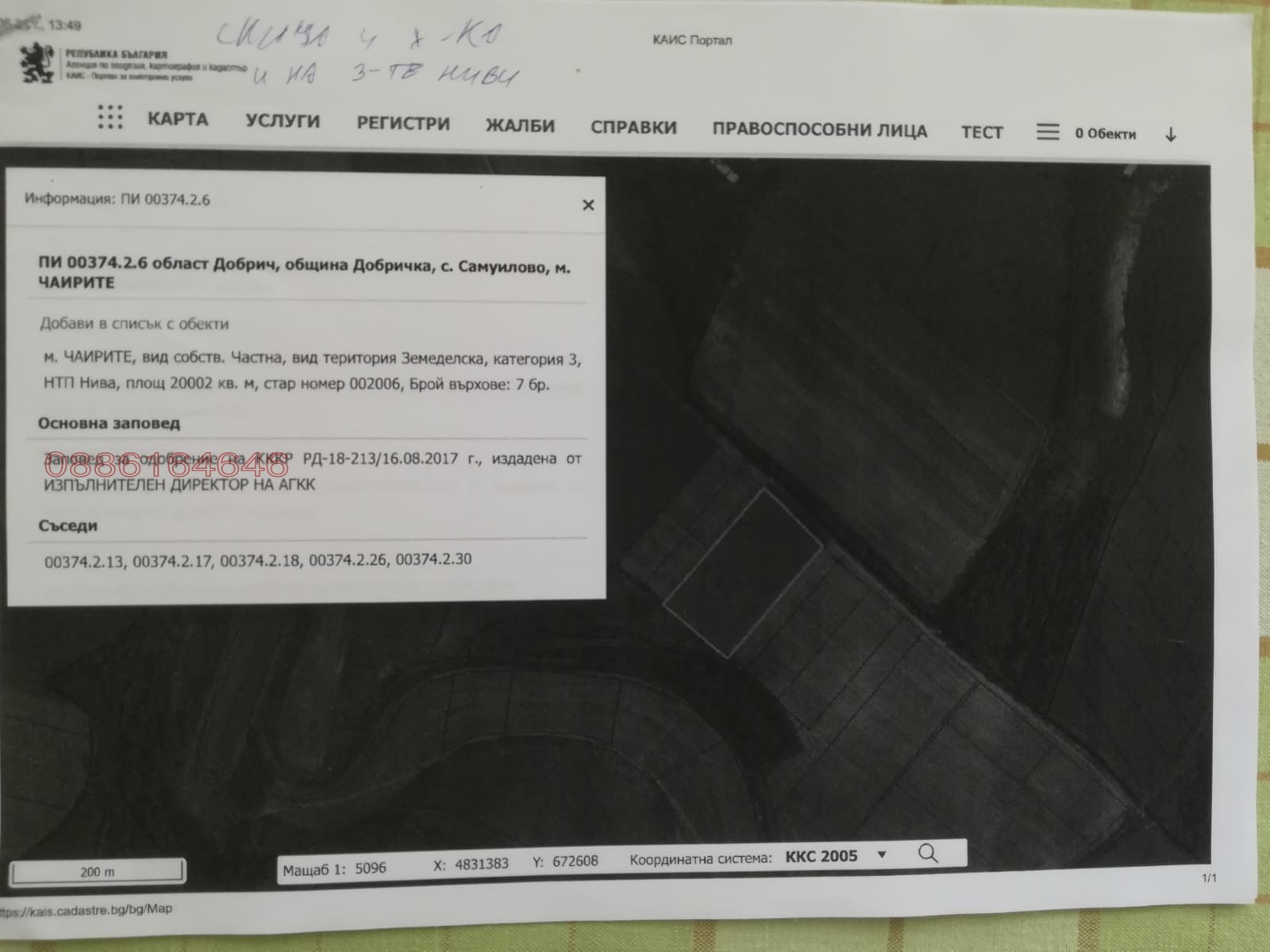Click the Добави в списък с обекти link
This screenshot has width=1270, height=952.
(x=134, y=324)
